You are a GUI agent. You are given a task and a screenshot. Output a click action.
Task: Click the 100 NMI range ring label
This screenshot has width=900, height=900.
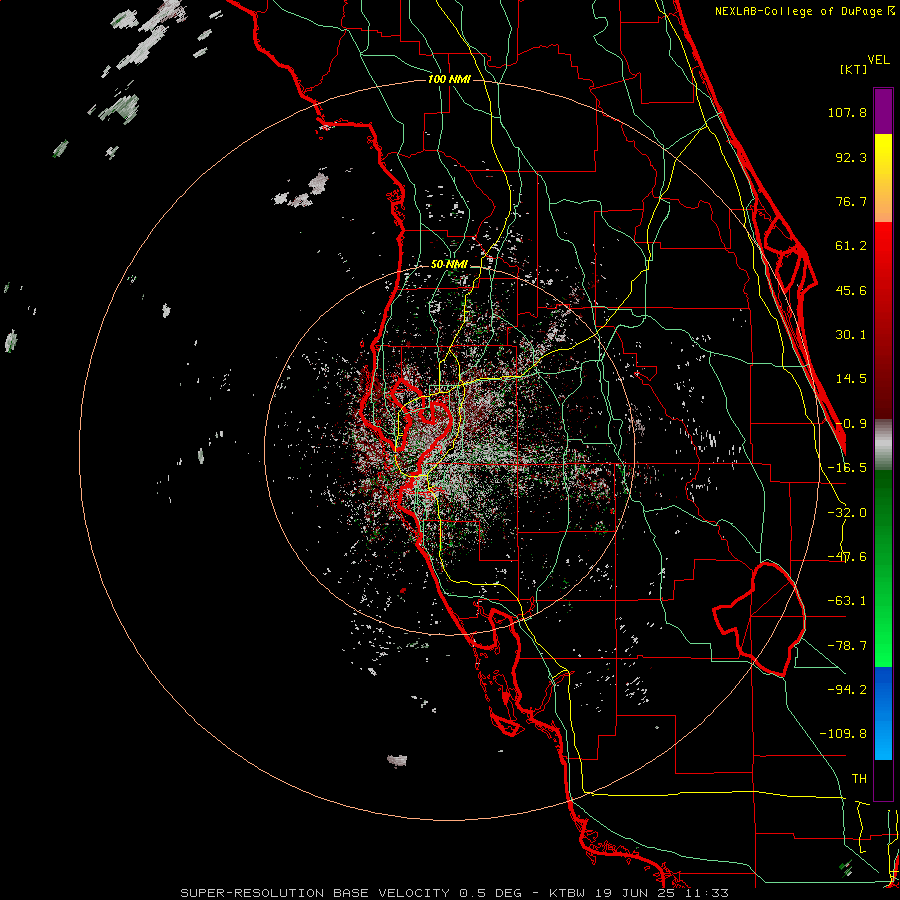449,79
